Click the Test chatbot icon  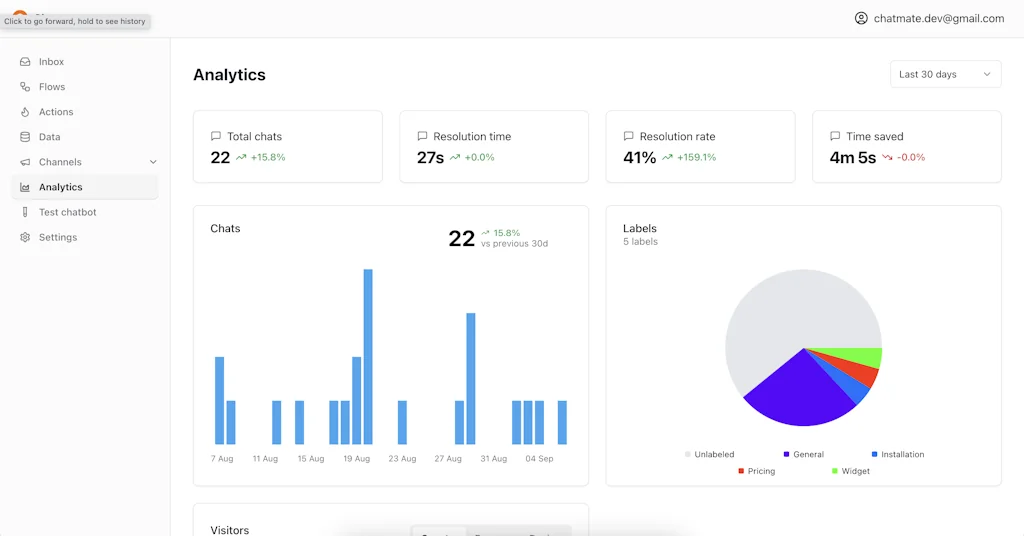(25, 212)
